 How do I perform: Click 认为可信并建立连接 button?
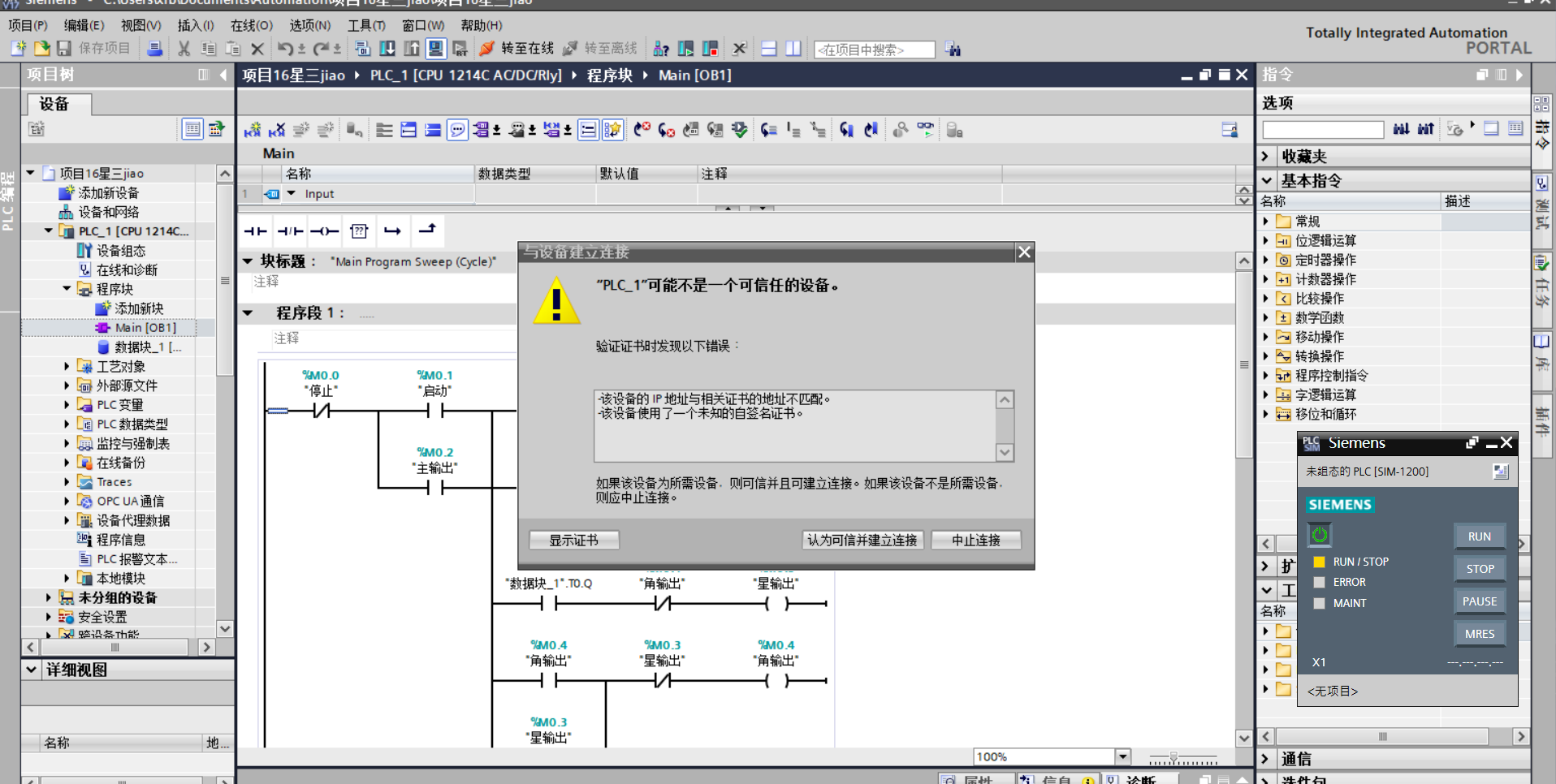point(862,541)
